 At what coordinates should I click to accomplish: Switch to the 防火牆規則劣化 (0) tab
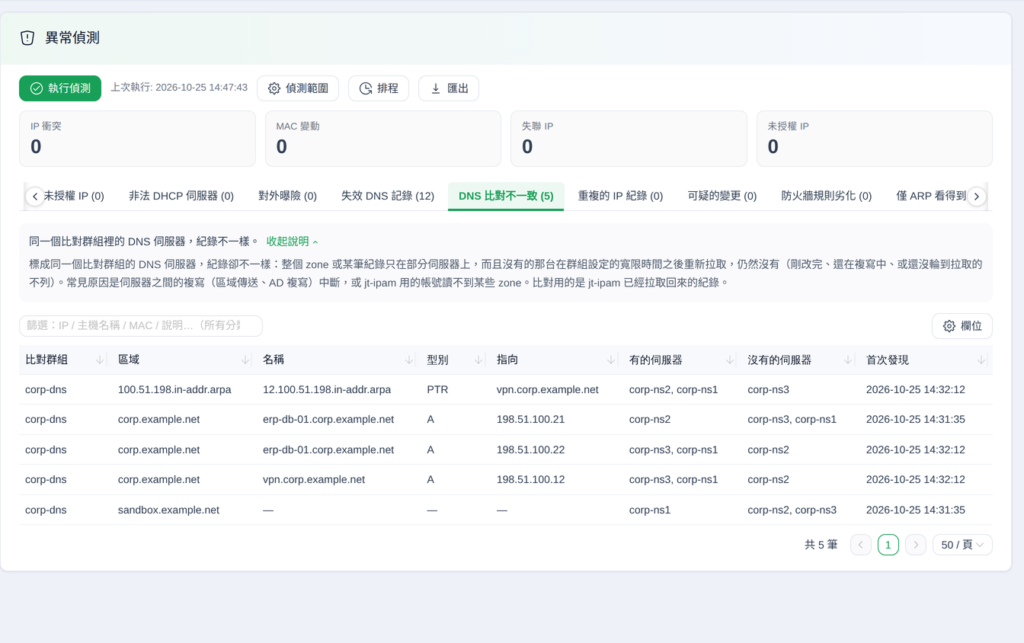click(x=826, y=196)
